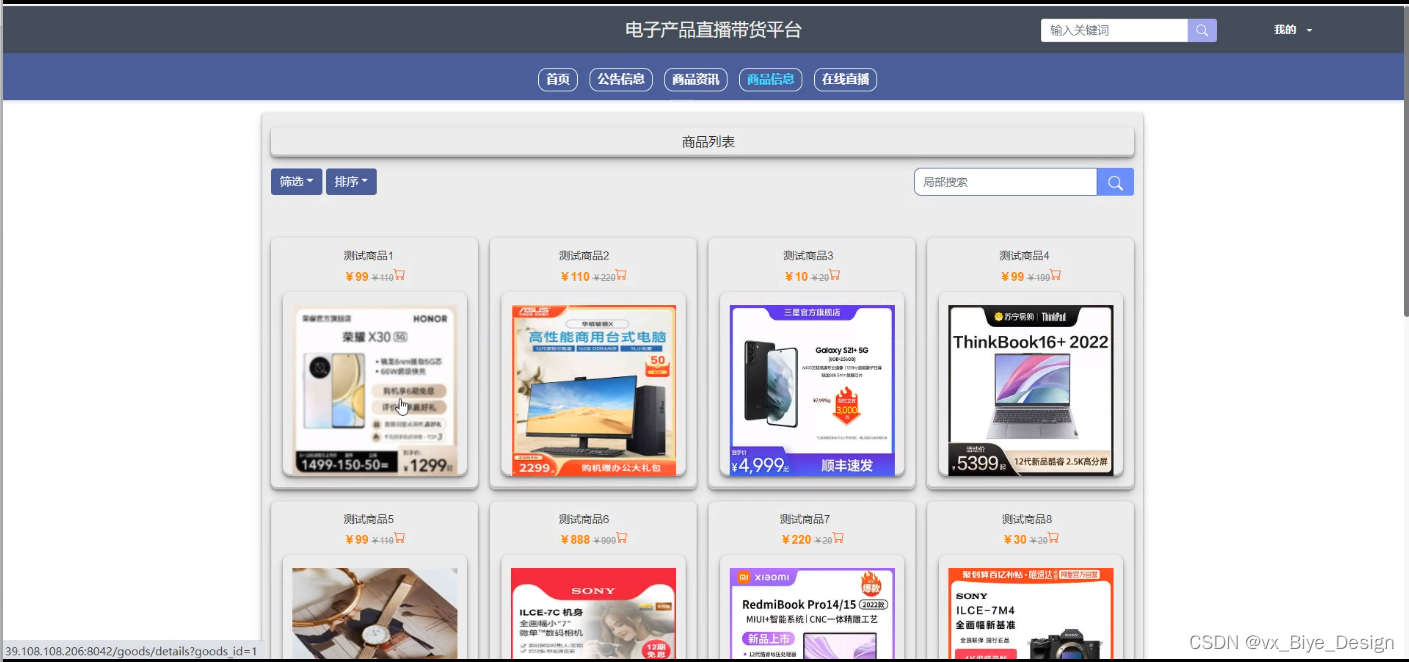Add 测试商品6 to cart icon
1409x662 pixels.
click(x=620, y=539)
